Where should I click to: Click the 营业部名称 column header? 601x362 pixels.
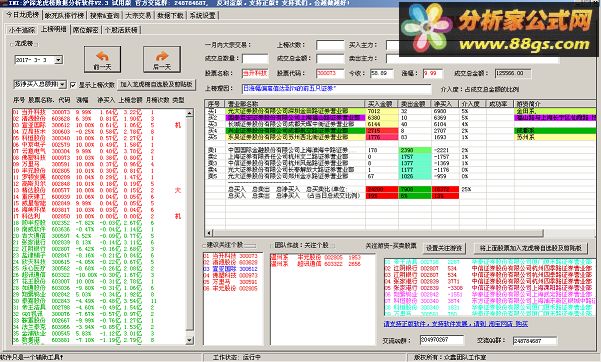coord(295,104)
